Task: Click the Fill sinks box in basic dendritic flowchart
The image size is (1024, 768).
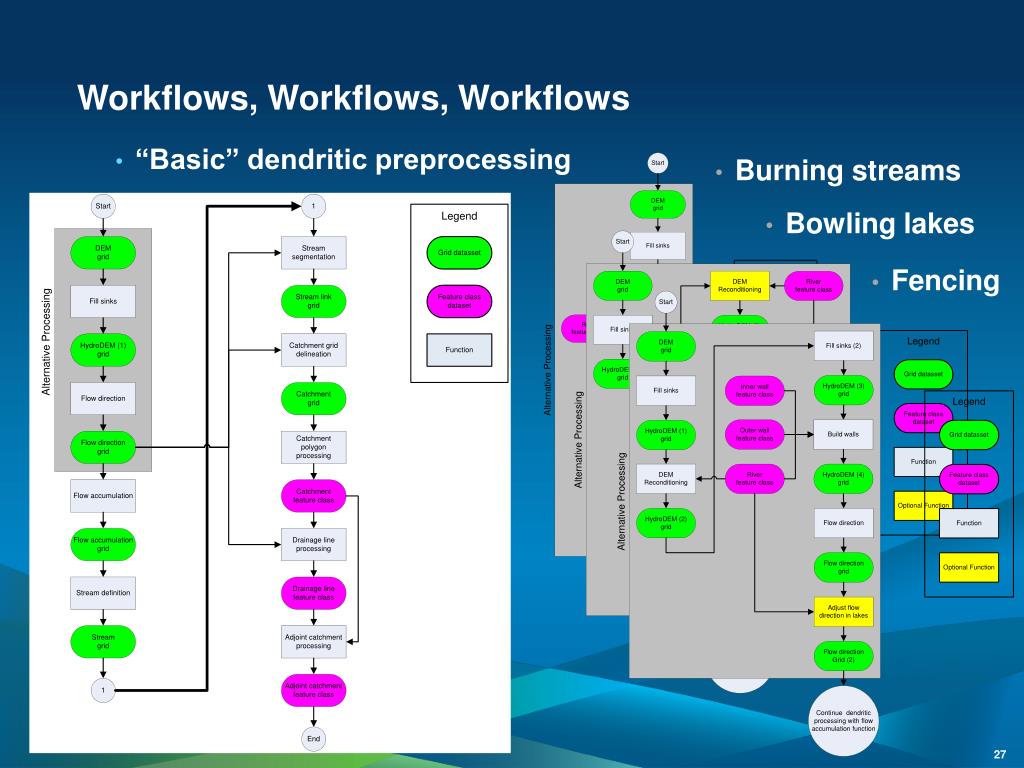Action: (103, 301)
